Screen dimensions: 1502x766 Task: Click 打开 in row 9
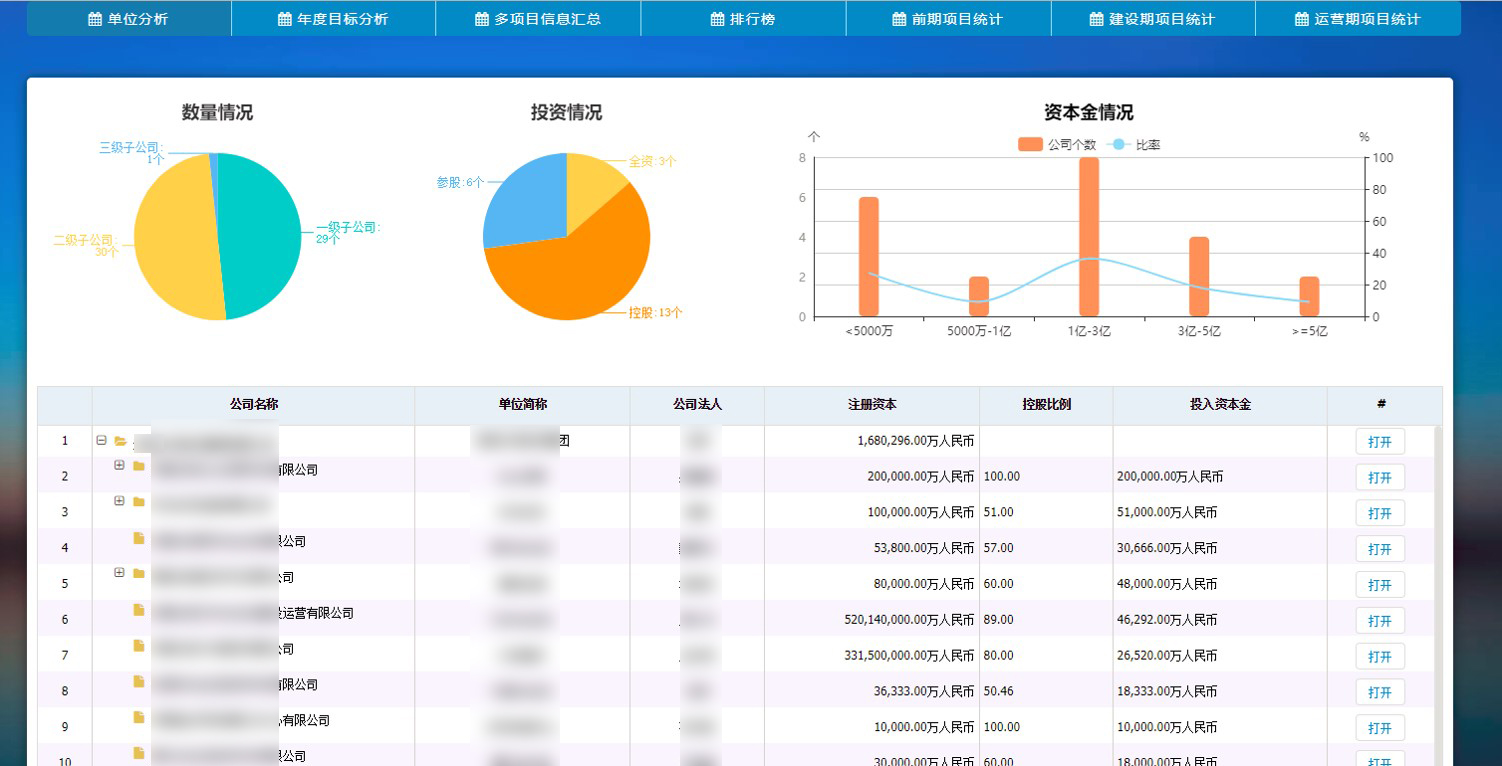pyautogui.click(x=1380, y=728)
